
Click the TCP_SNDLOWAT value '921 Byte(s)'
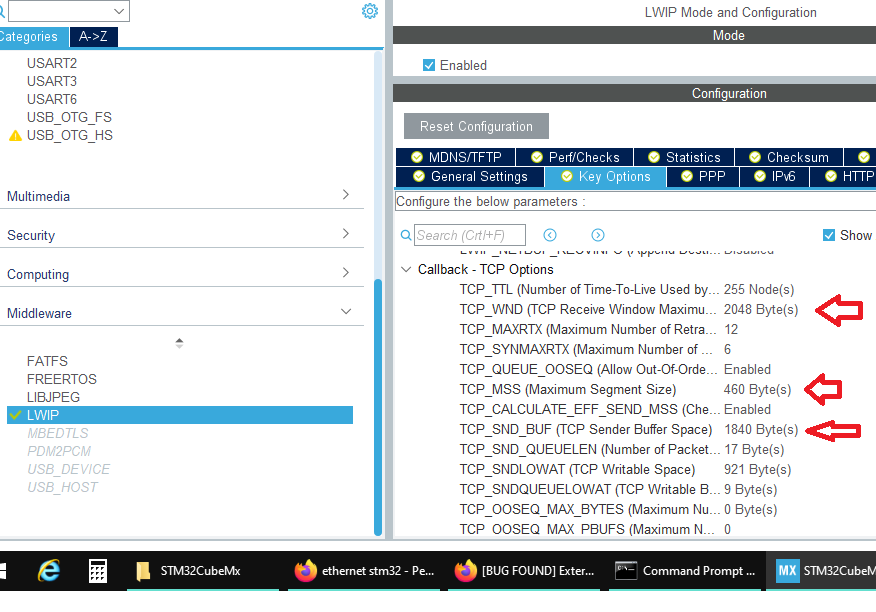758,469
